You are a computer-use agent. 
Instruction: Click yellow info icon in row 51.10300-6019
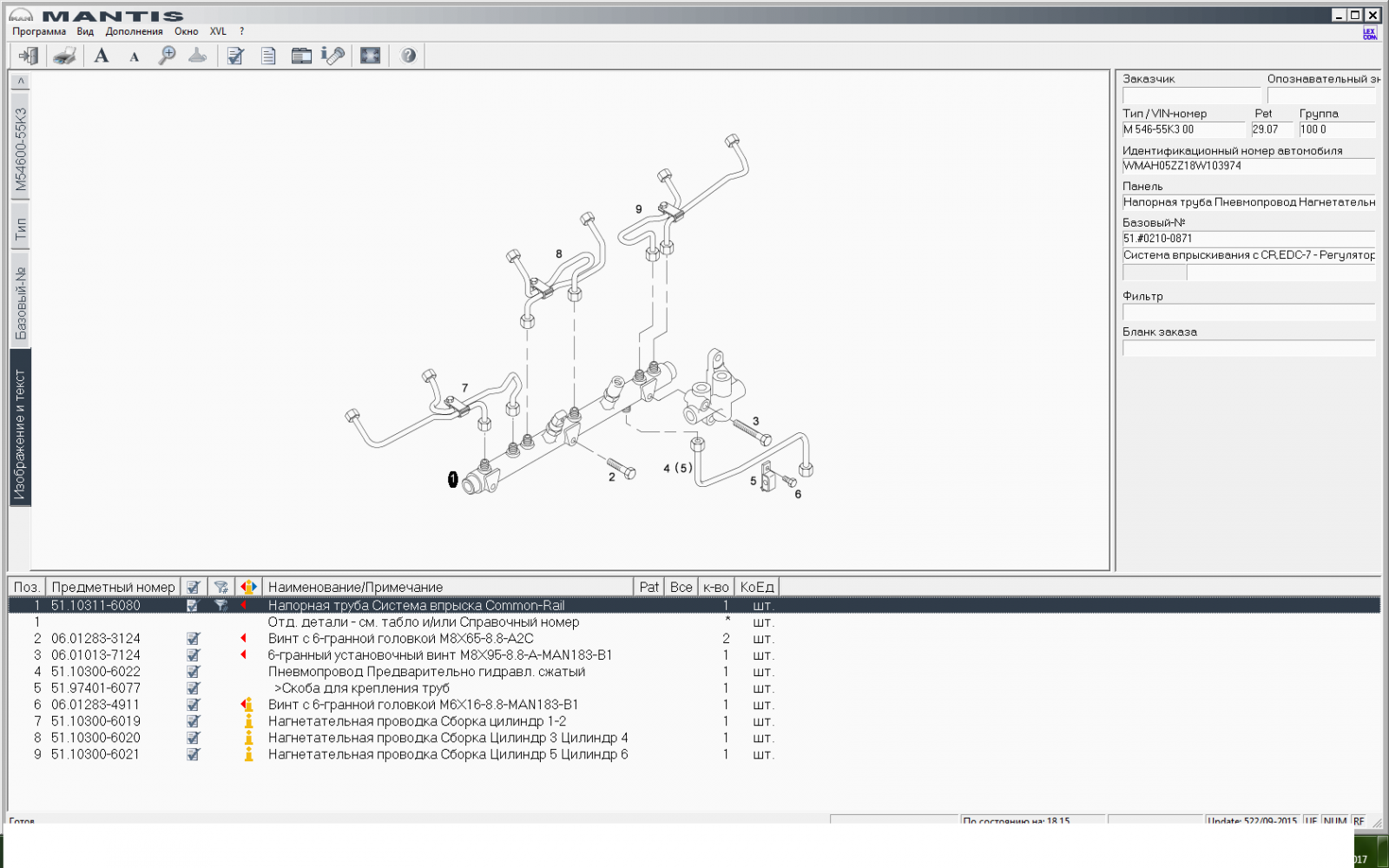point(249,721)
